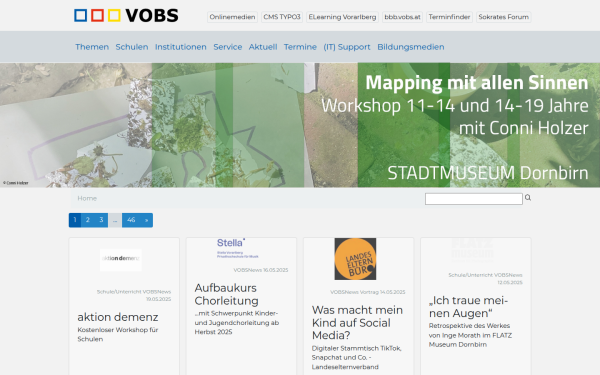The image size is (600, 375).
Task: Open the Stella Vorarlberg logo thumbnail
Action: pyautogui.click(x=238, y=248)
